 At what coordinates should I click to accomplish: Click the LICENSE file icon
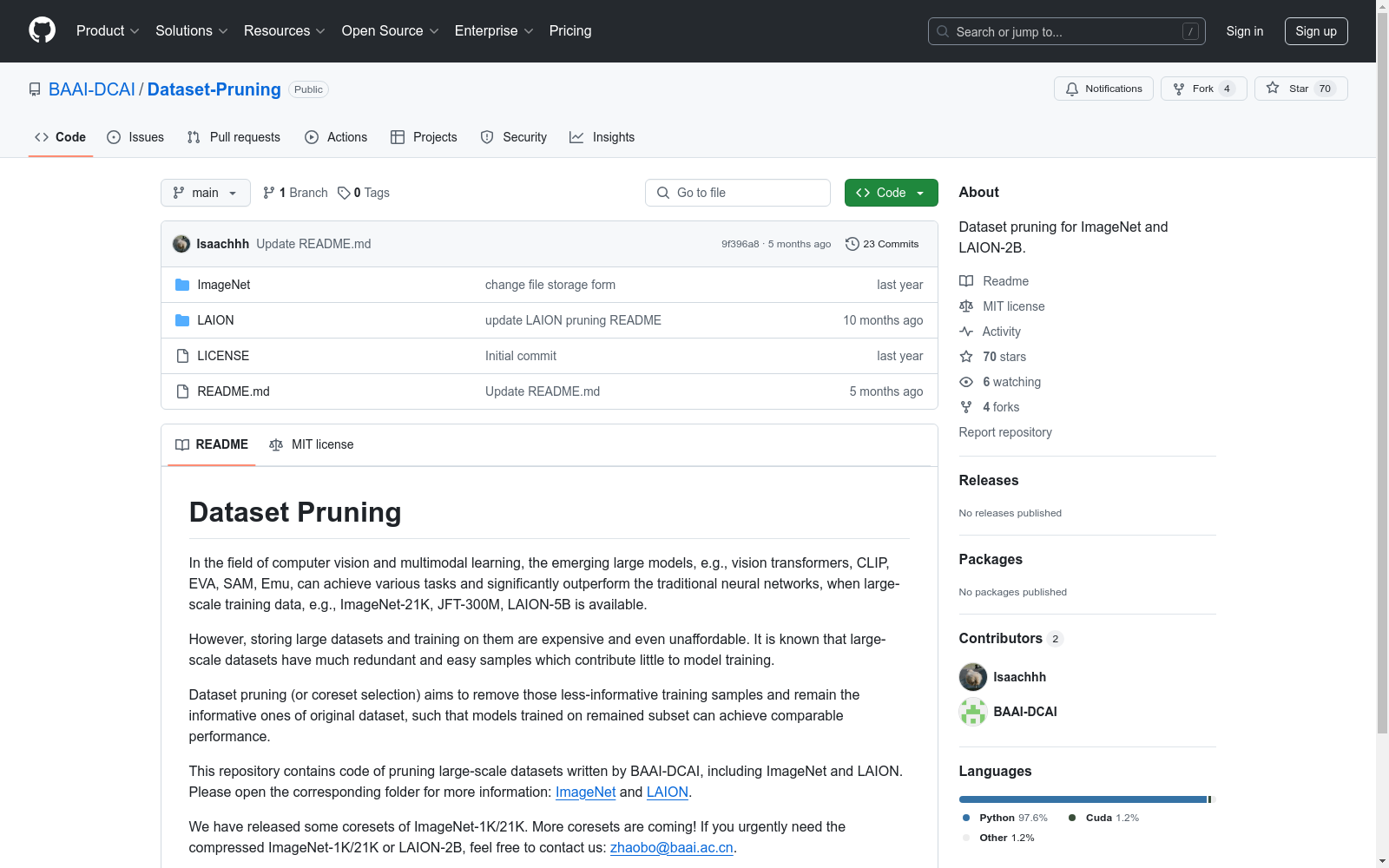pos(182,356)
